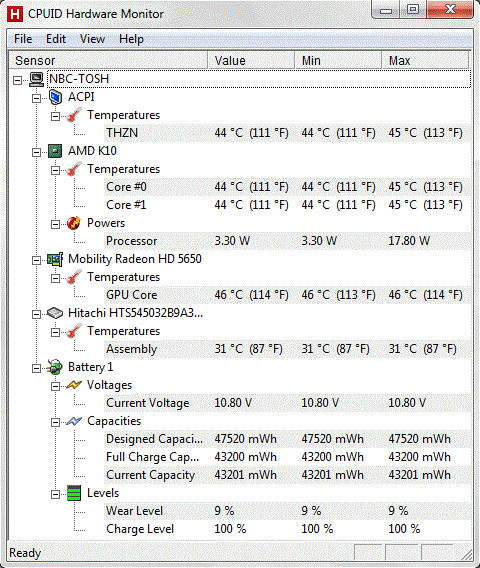Click the Max column header
480x568 pixels.
[x=425, y=60]
